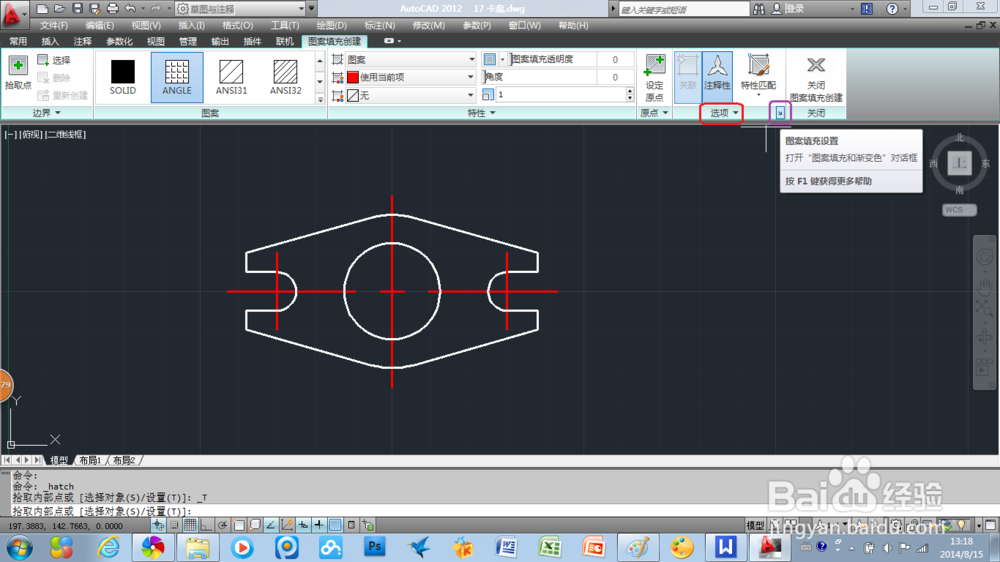The height and width of the screenshot is (562, 1000).
Task: Open the Help question mark icon
Action: (892, 9)
